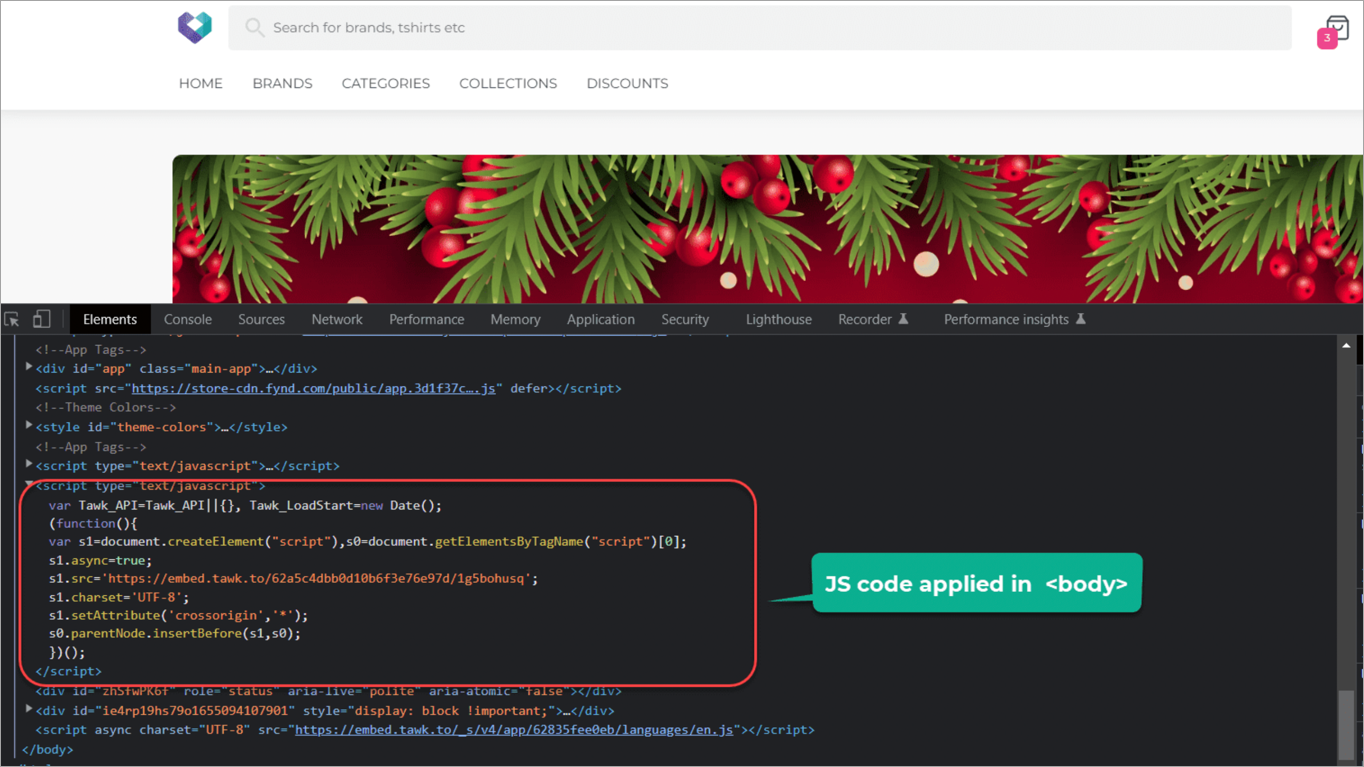Switch to the Lighthouse tab
This screenshot has height=767, width=1364.
point(779,319)
